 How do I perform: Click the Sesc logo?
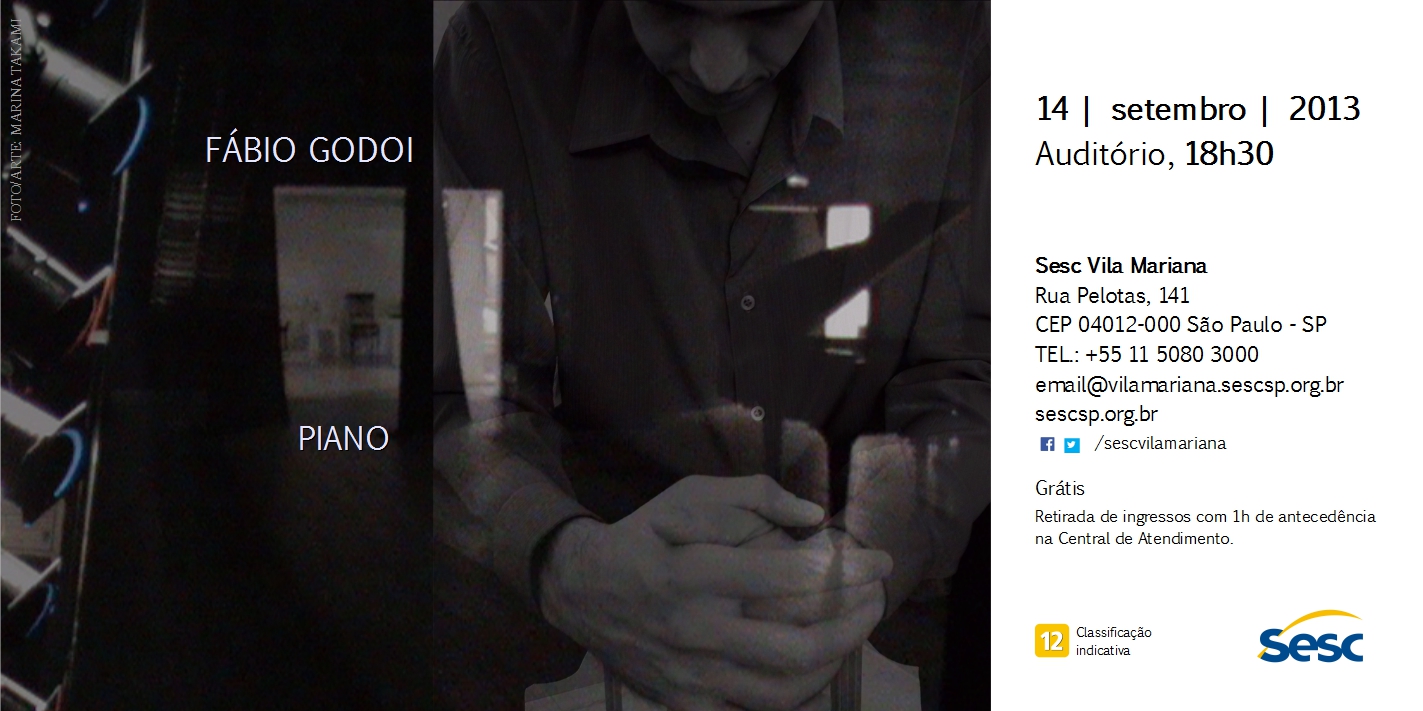tap(1311, 637)
